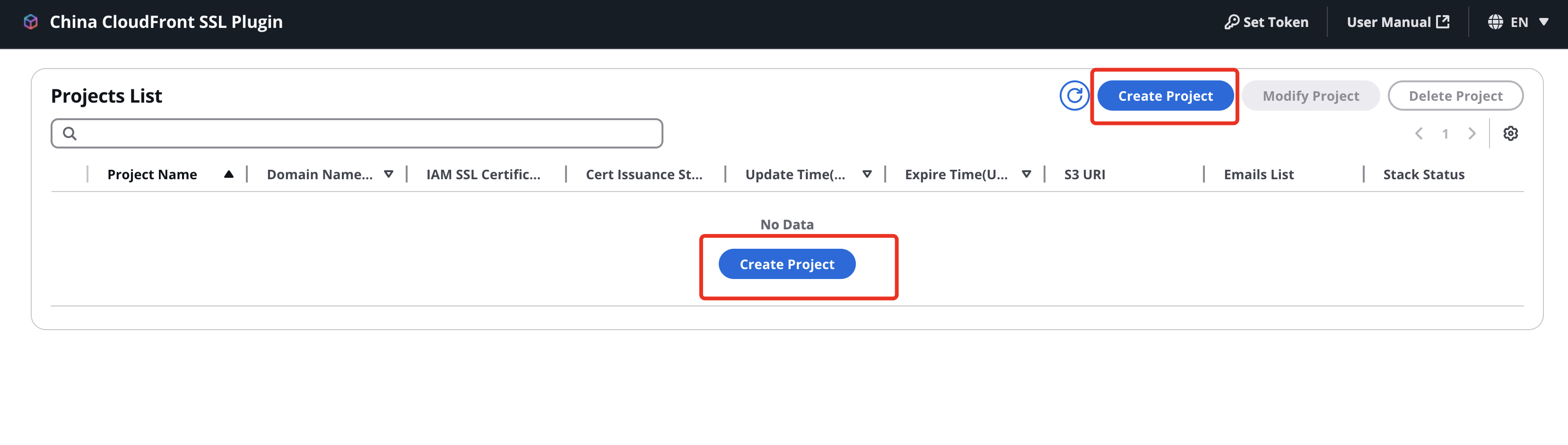
Task: Click Create Project button under No Data
Action: click(787, 264)
